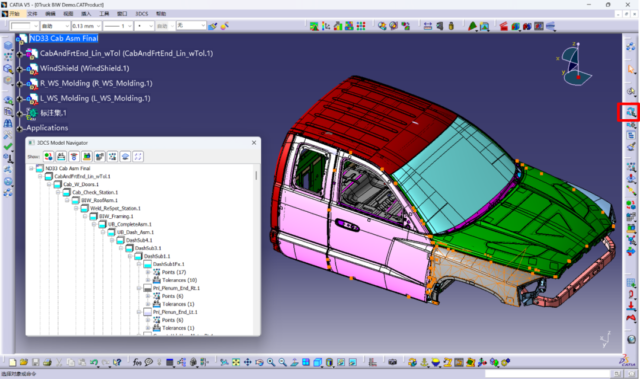
Task: Click the globe icon at right toolbar bottom
Action: point(631,339)
